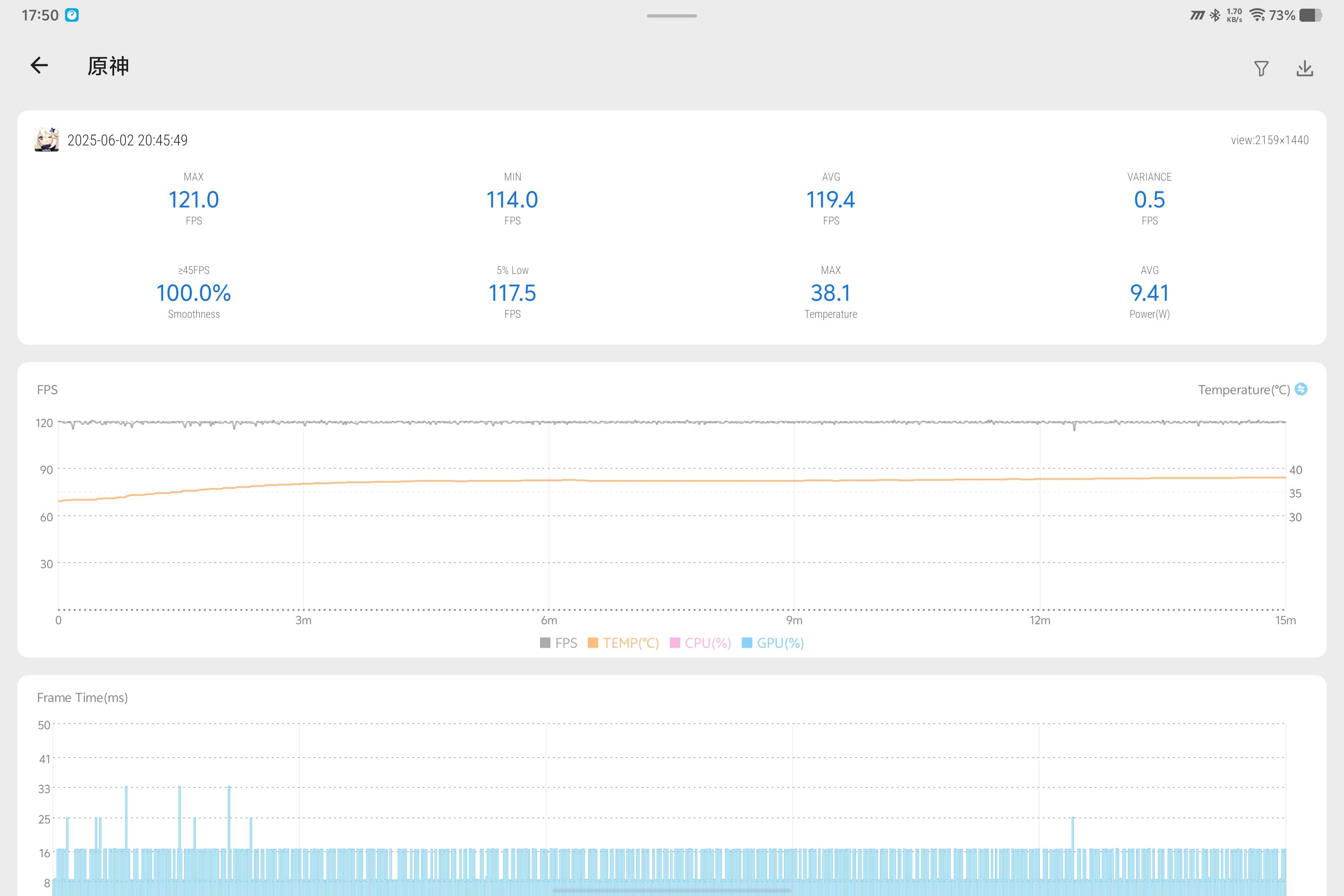
Task: Tap the 12m marker on FPS chart
Action: coord(1040,620)
